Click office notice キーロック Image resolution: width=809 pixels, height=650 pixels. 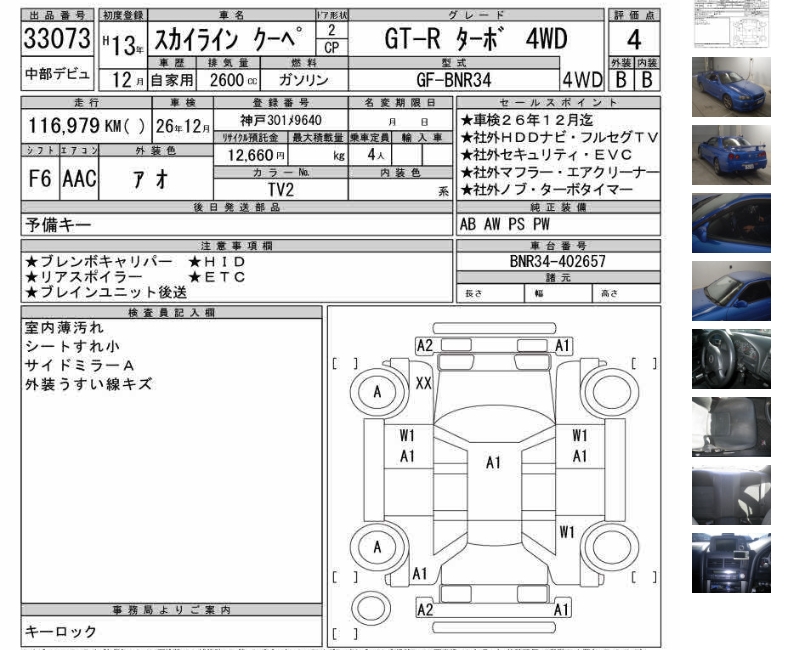61,631
